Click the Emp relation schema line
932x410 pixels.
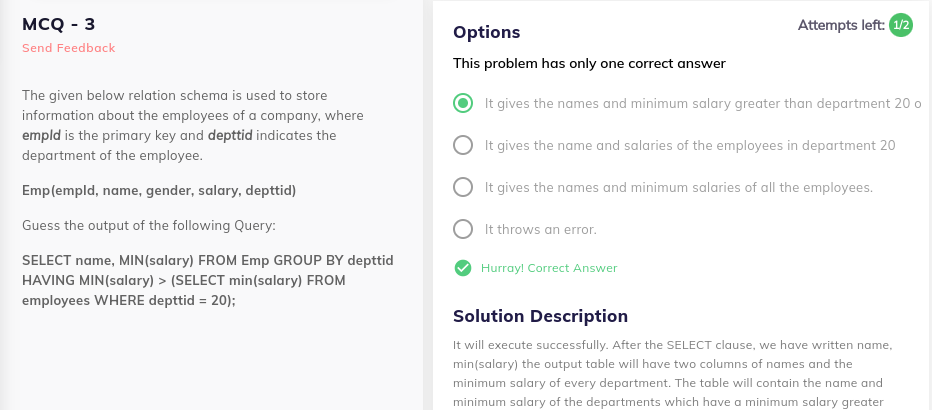point(159,191)
